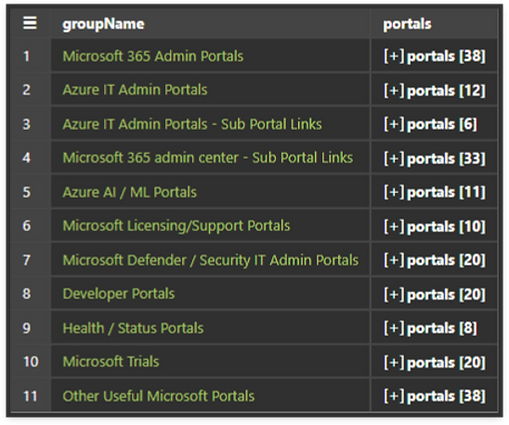Select the portals column header
The height and width of the screenshot is (425, 509).
coord(434,24)
